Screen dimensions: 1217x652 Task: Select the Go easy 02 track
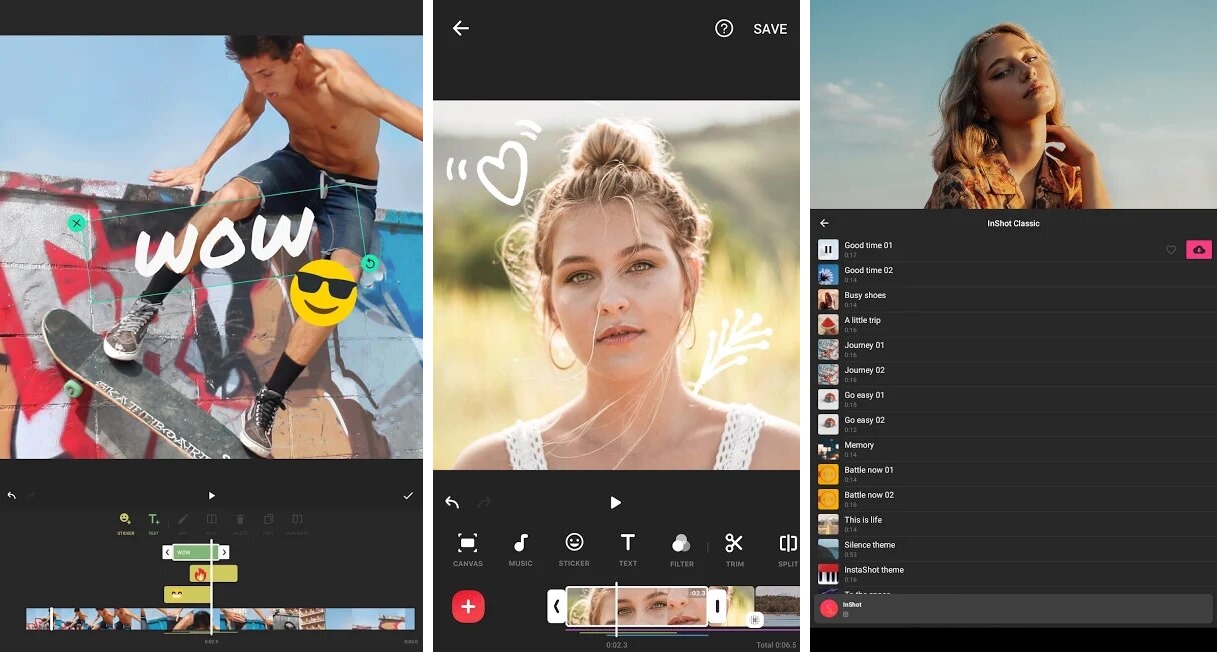[1015, 425]
